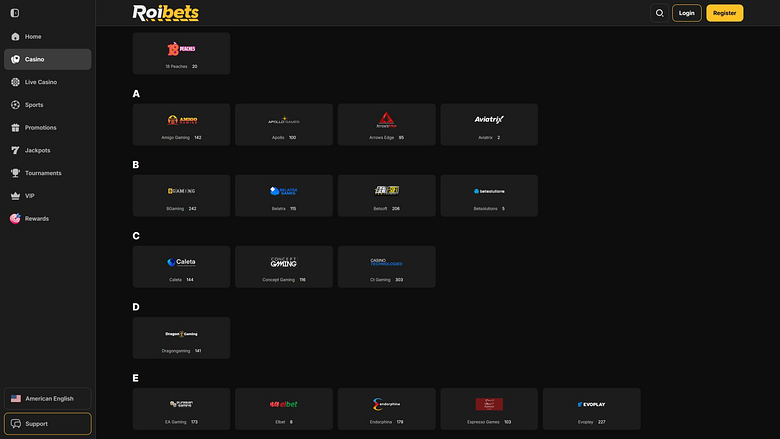780x439 pixels.
Task: Open search with the magnifier icon
Action: click(x=660, y=13)
